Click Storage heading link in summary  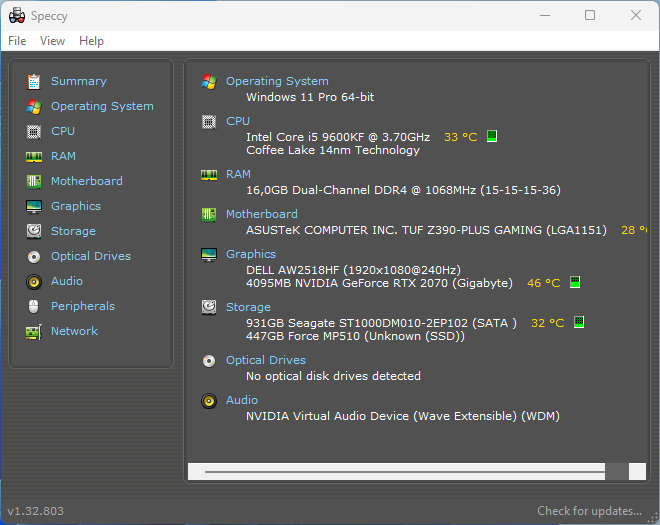[x=248, y=307]
